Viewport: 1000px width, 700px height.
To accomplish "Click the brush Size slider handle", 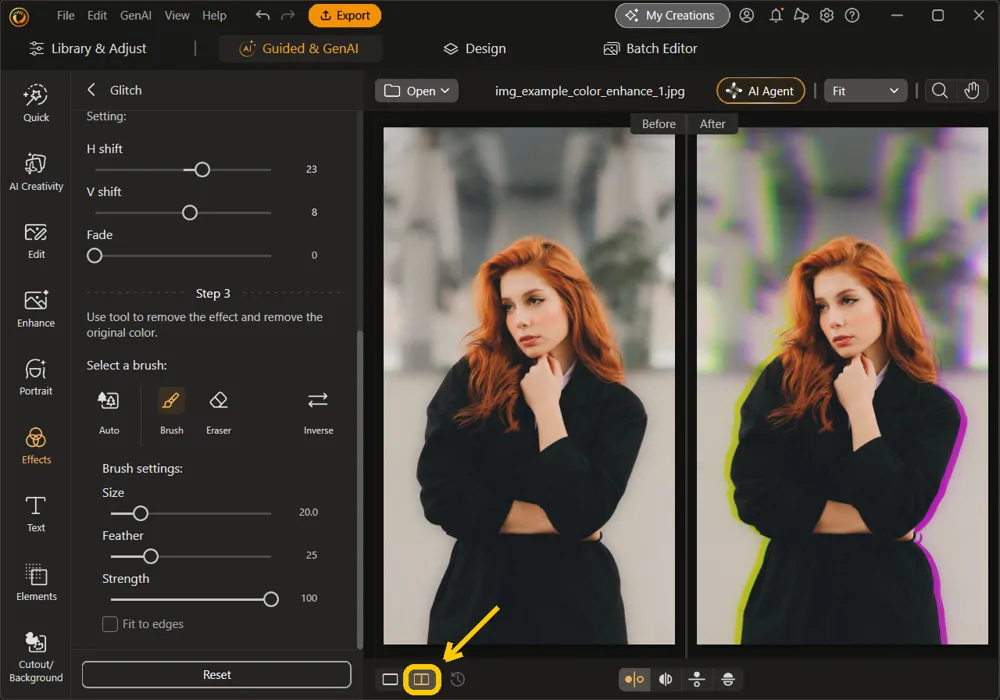I will [140, 513].
